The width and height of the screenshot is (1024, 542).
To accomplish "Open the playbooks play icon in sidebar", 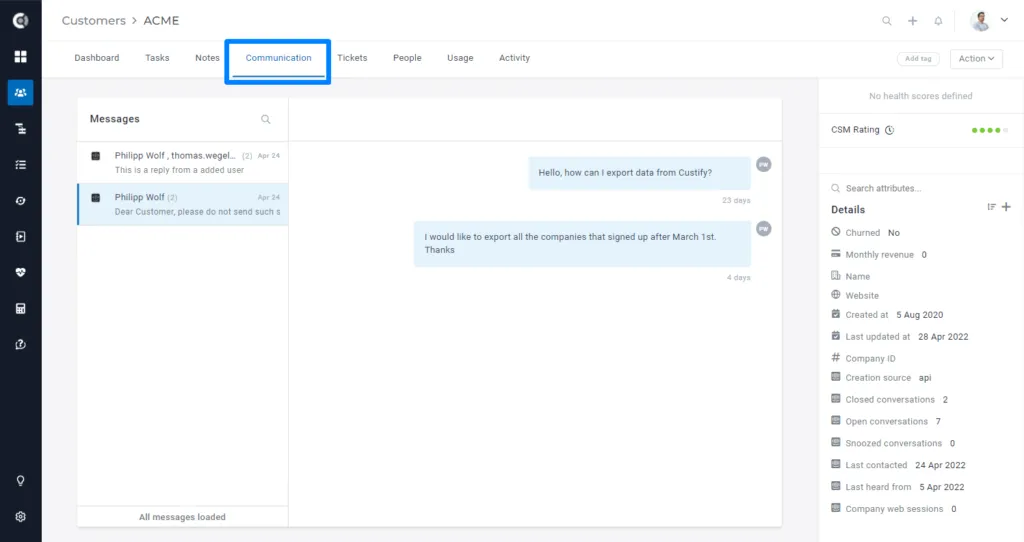I will click(x=20, y=236).
